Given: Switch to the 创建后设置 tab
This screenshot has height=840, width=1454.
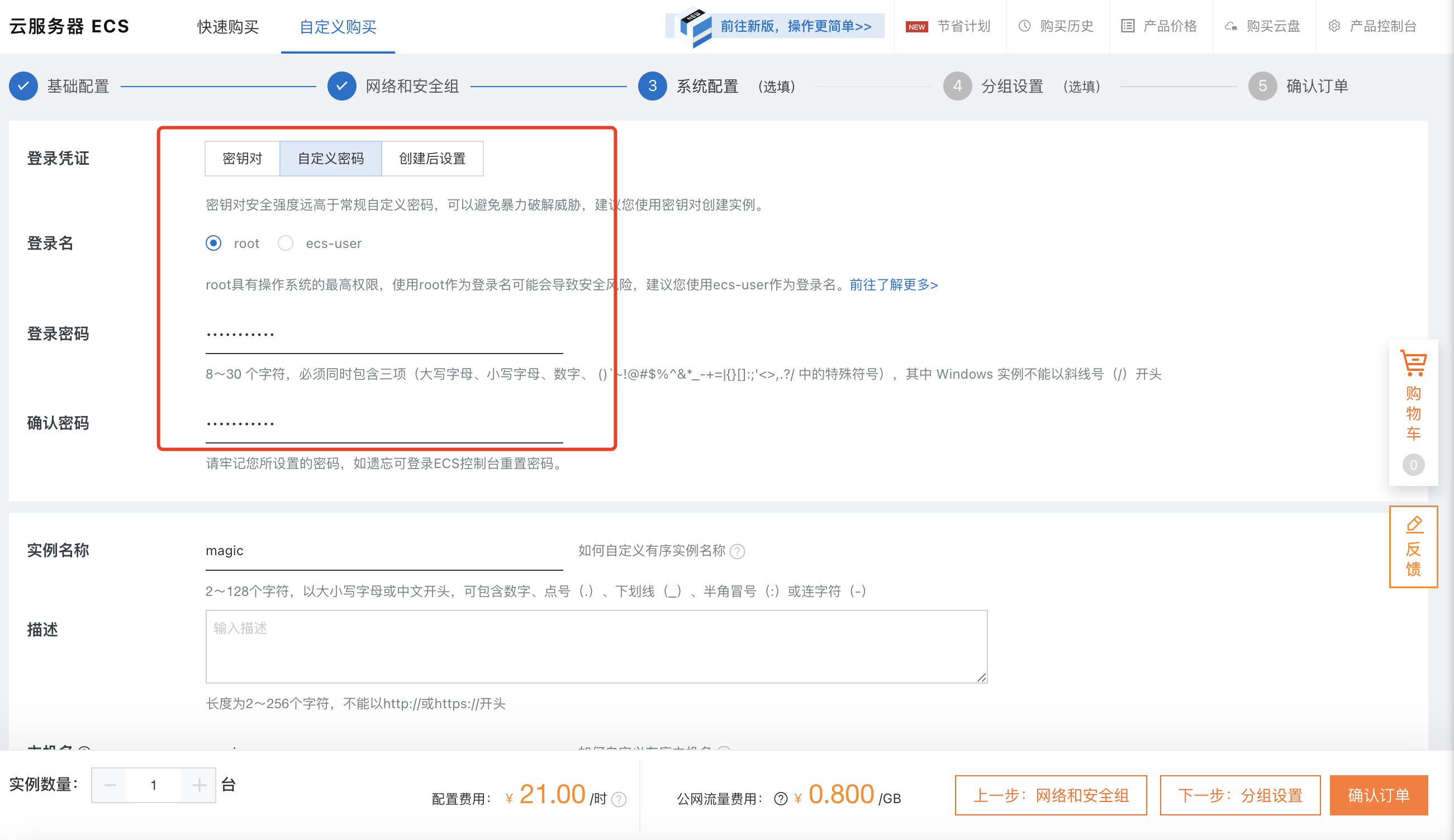Looking at the screenshot, I should [x=431, y=159].
